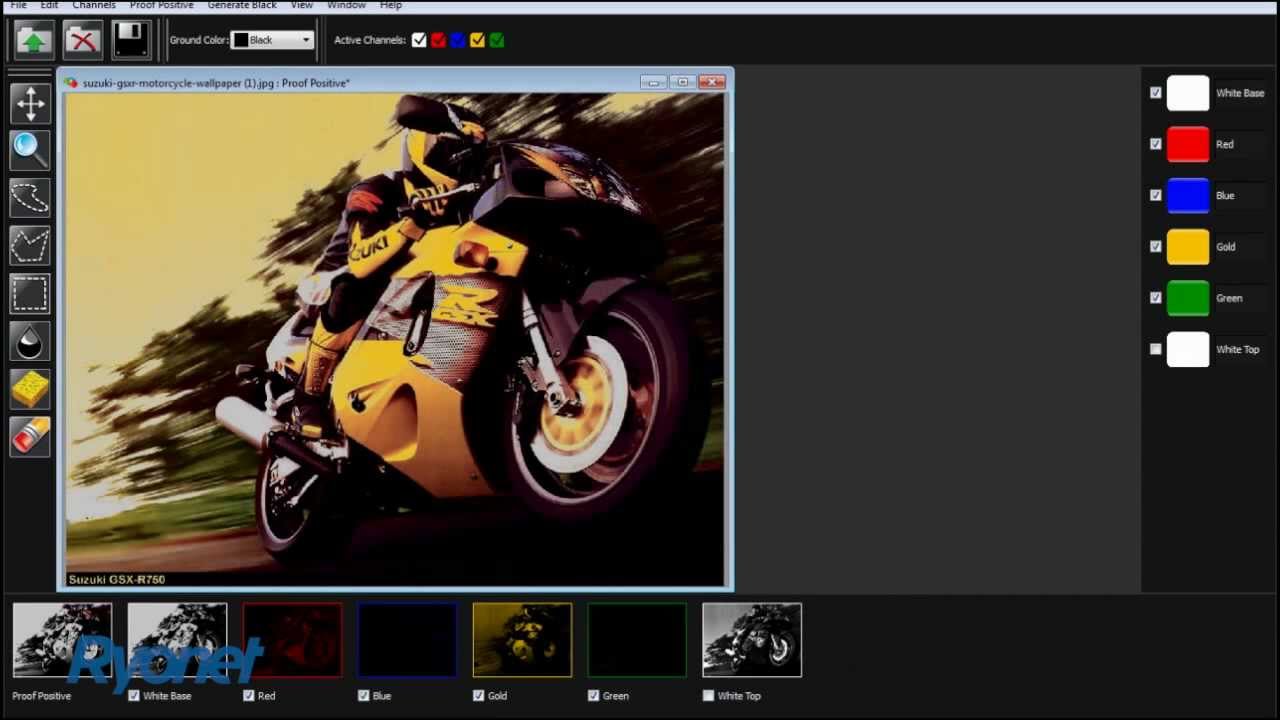Toggle the yellow Active Channels checkbox
Screen dimensions: 1280x720
coord(477,40)
